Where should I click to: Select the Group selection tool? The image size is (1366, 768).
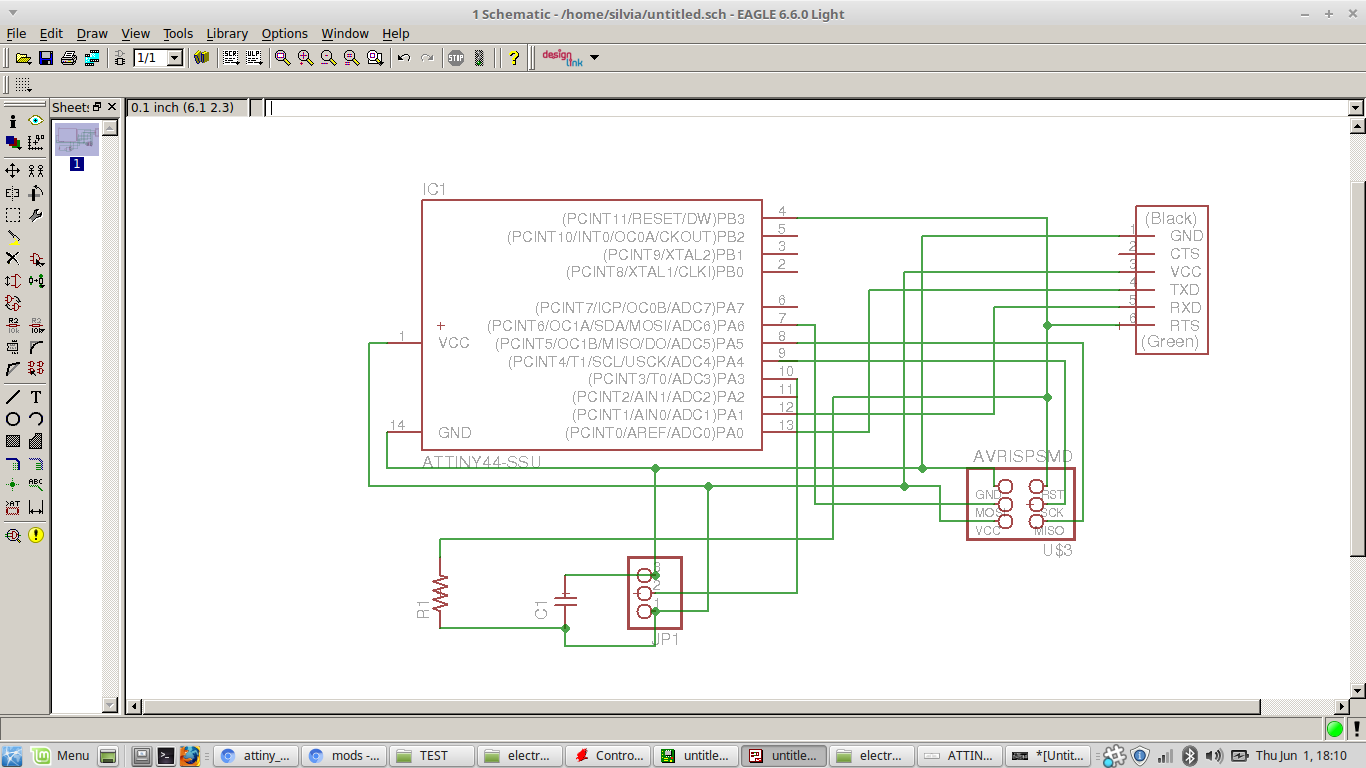pos(13,215)
